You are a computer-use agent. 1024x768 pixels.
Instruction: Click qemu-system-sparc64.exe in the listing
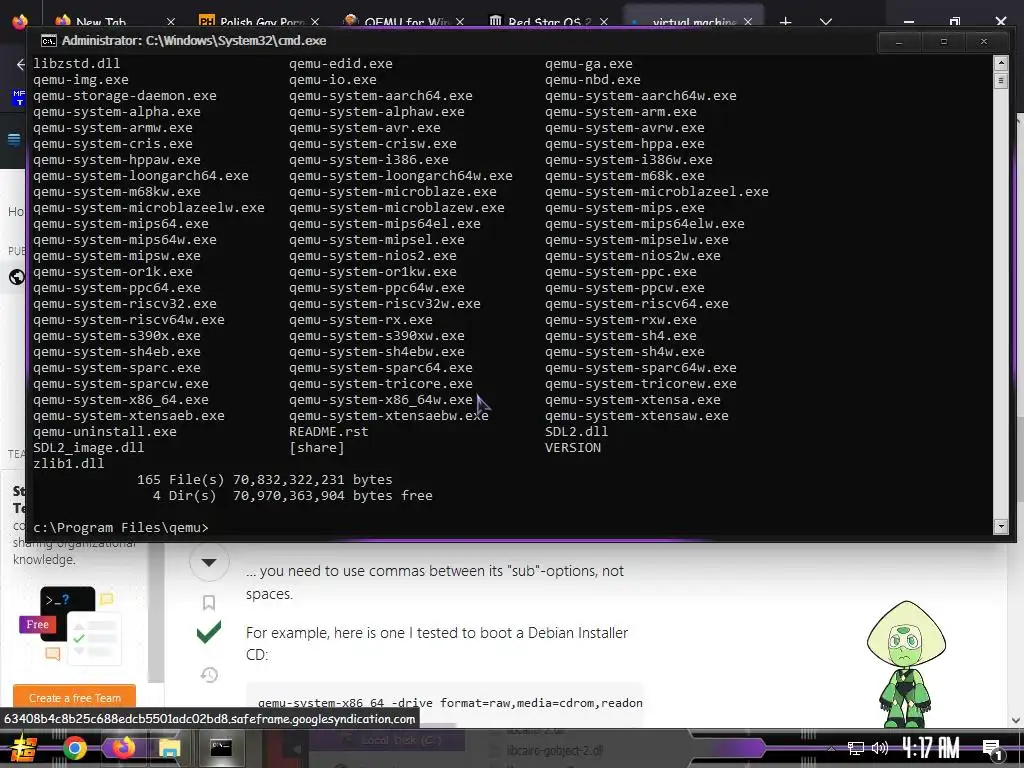(x=381, y=368)
